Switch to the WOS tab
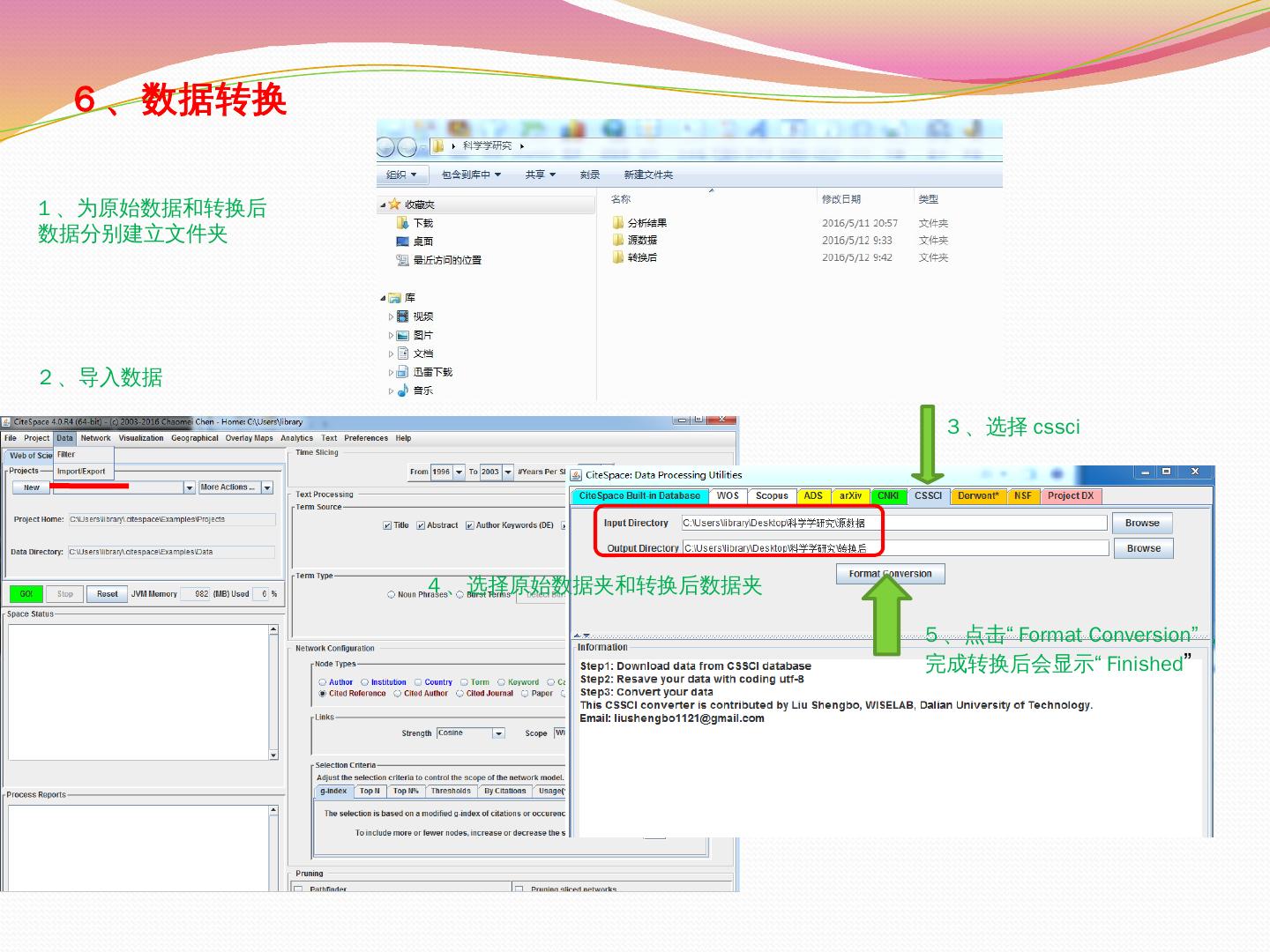Viewport: 1270px width, 952px height. [728, 496]
